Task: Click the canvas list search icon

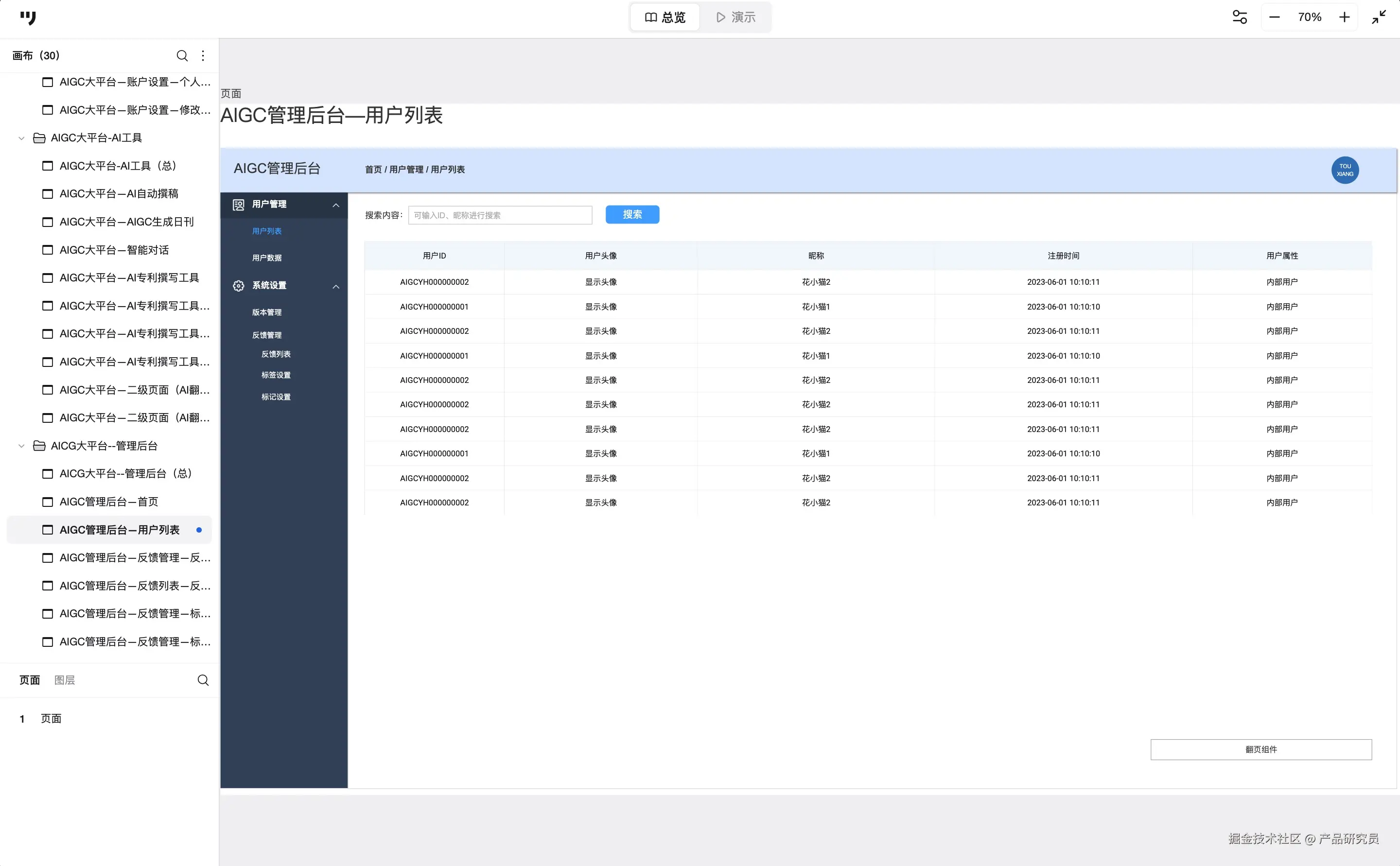Action: coord(182,55)
